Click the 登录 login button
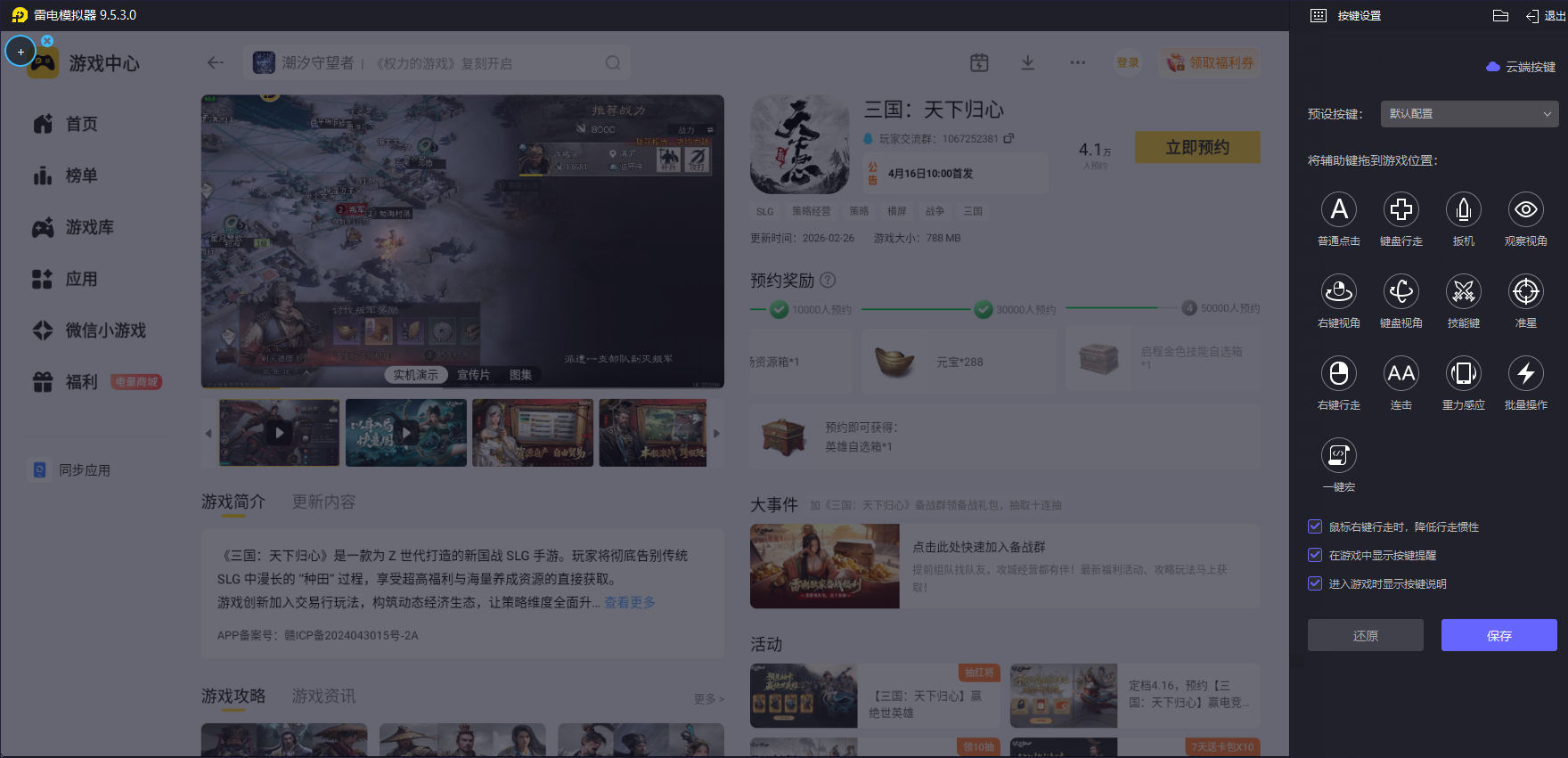Viewport: 1568px width, 758px height. (1128, 62)
